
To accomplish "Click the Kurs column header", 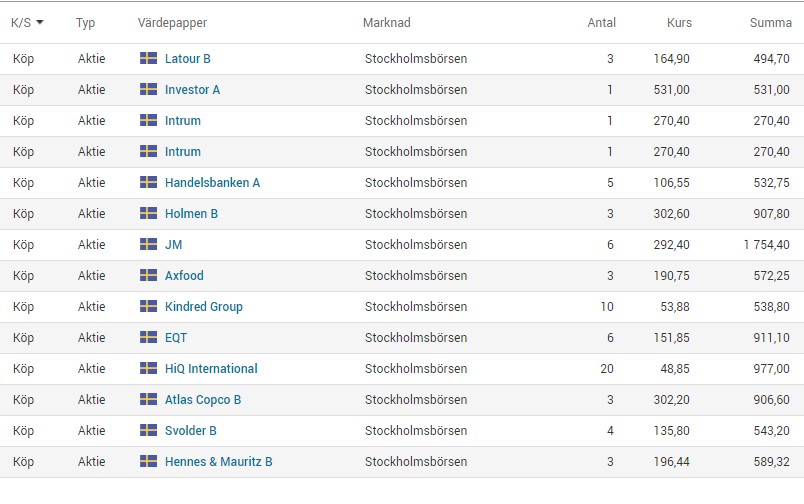I will pos(679,23).
